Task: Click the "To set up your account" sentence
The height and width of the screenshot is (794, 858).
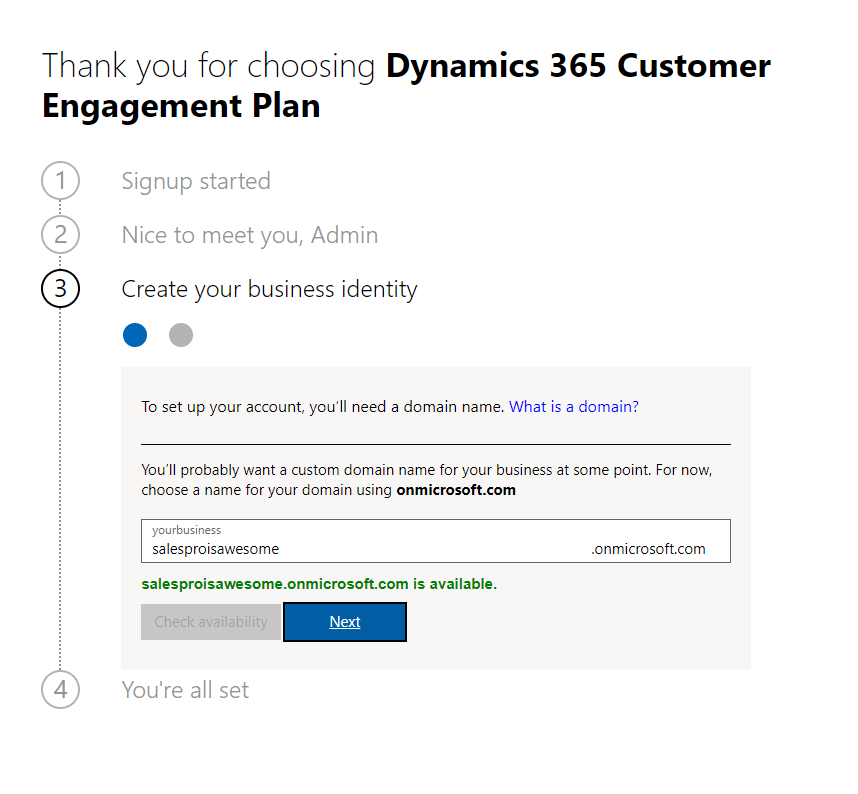Action: tap(323, 407)
